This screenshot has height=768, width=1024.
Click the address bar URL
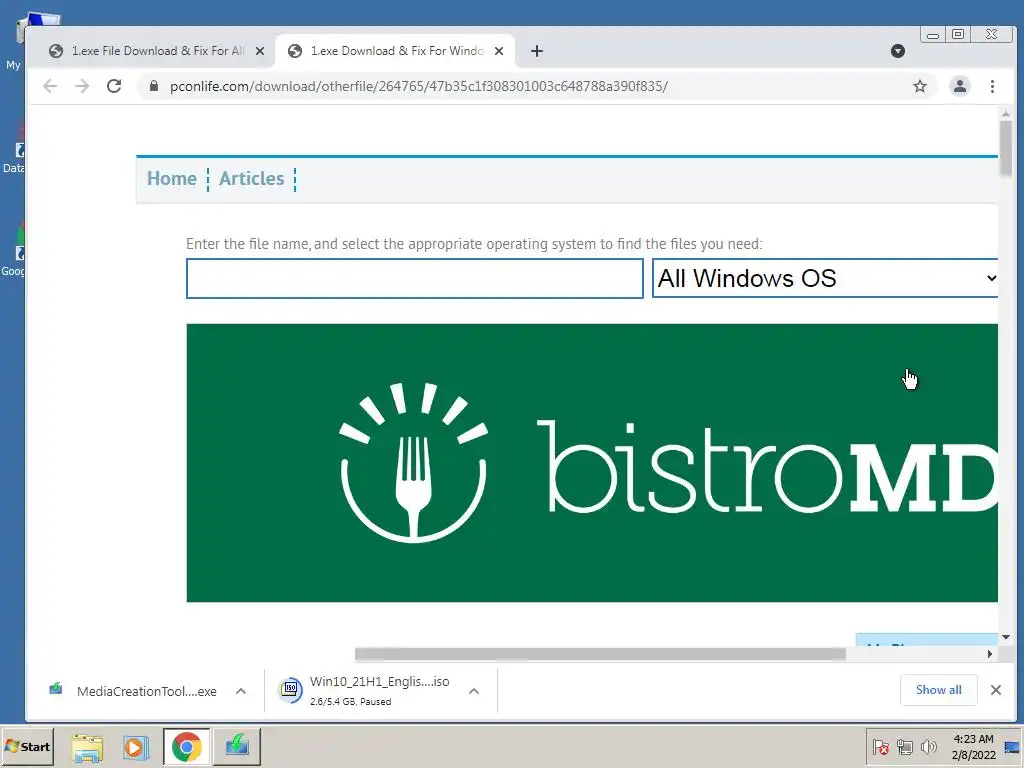coord(419,86)
